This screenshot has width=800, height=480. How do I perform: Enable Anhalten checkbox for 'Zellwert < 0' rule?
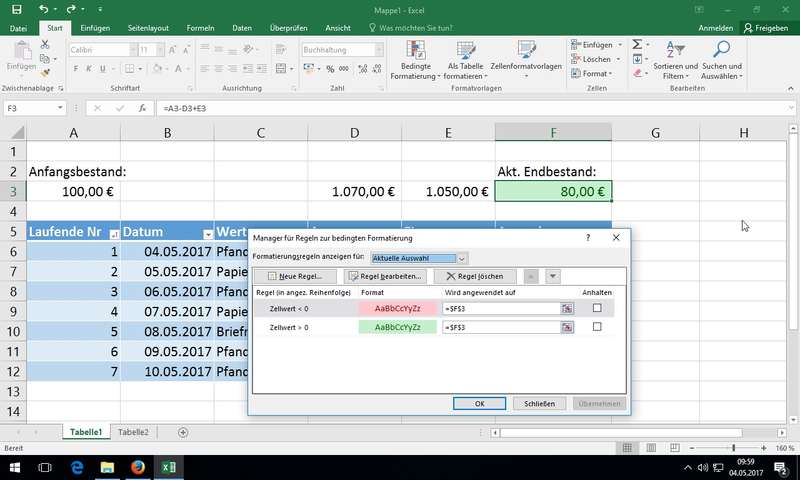tap(597, 309)
